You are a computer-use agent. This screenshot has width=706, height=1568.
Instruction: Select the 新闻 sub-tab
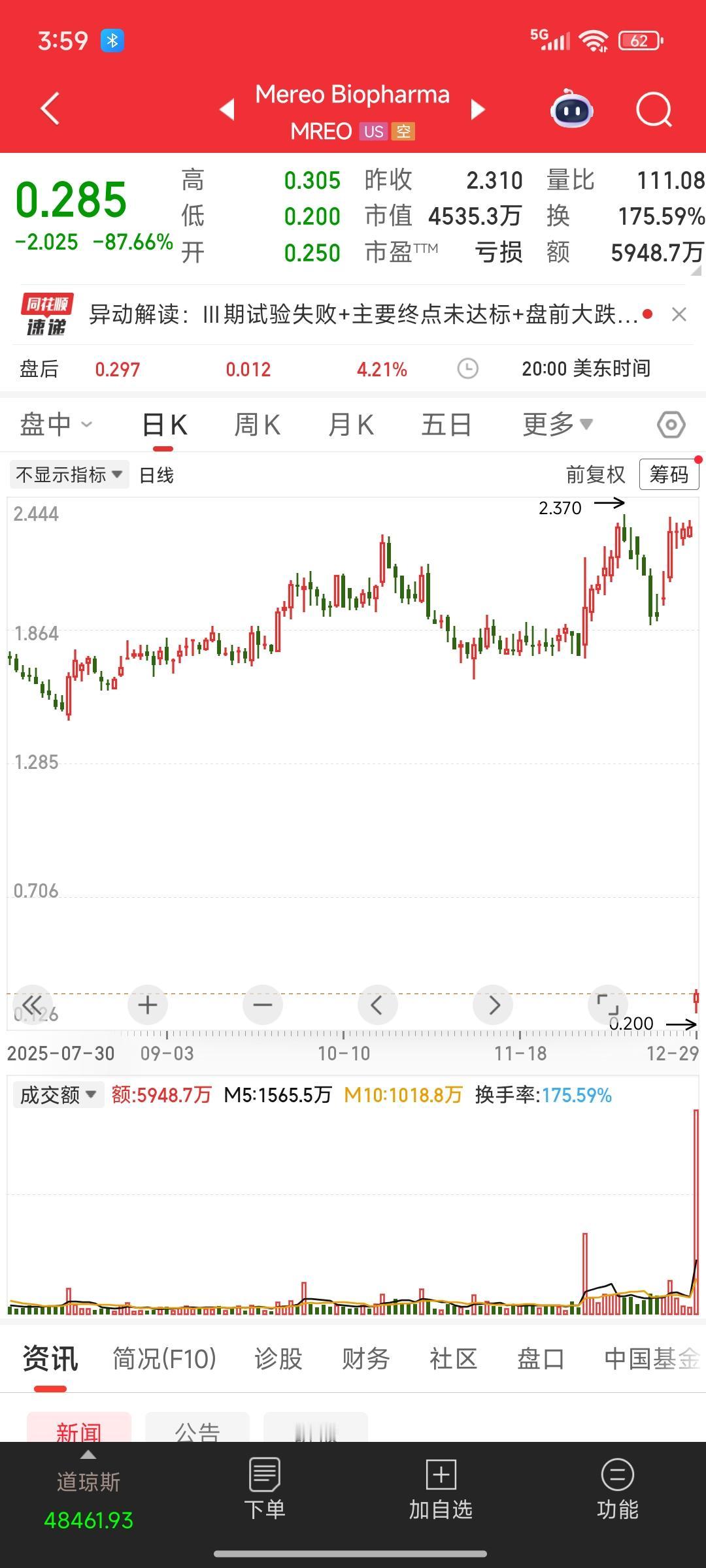pyautogui.click(x=79, y=1428)
